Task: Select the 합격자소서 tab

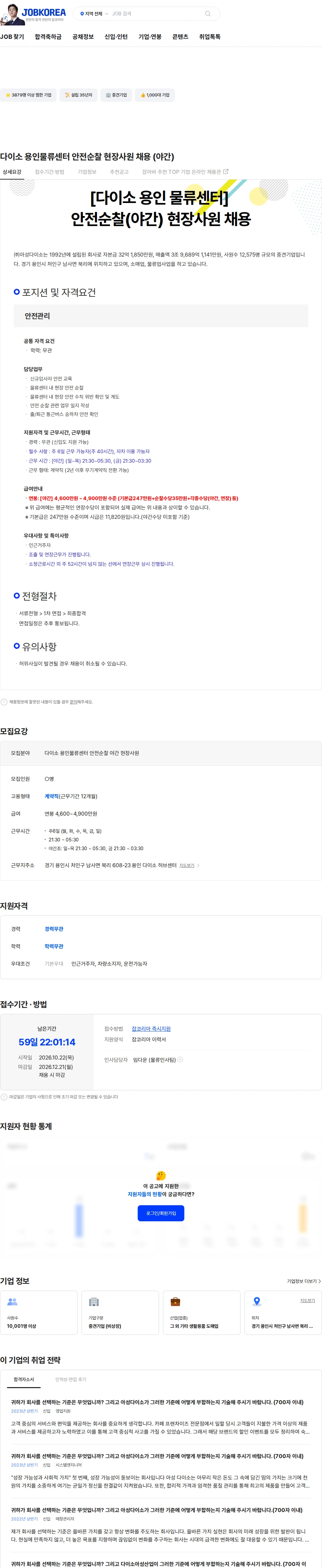Action: (x=24, y=1379)
